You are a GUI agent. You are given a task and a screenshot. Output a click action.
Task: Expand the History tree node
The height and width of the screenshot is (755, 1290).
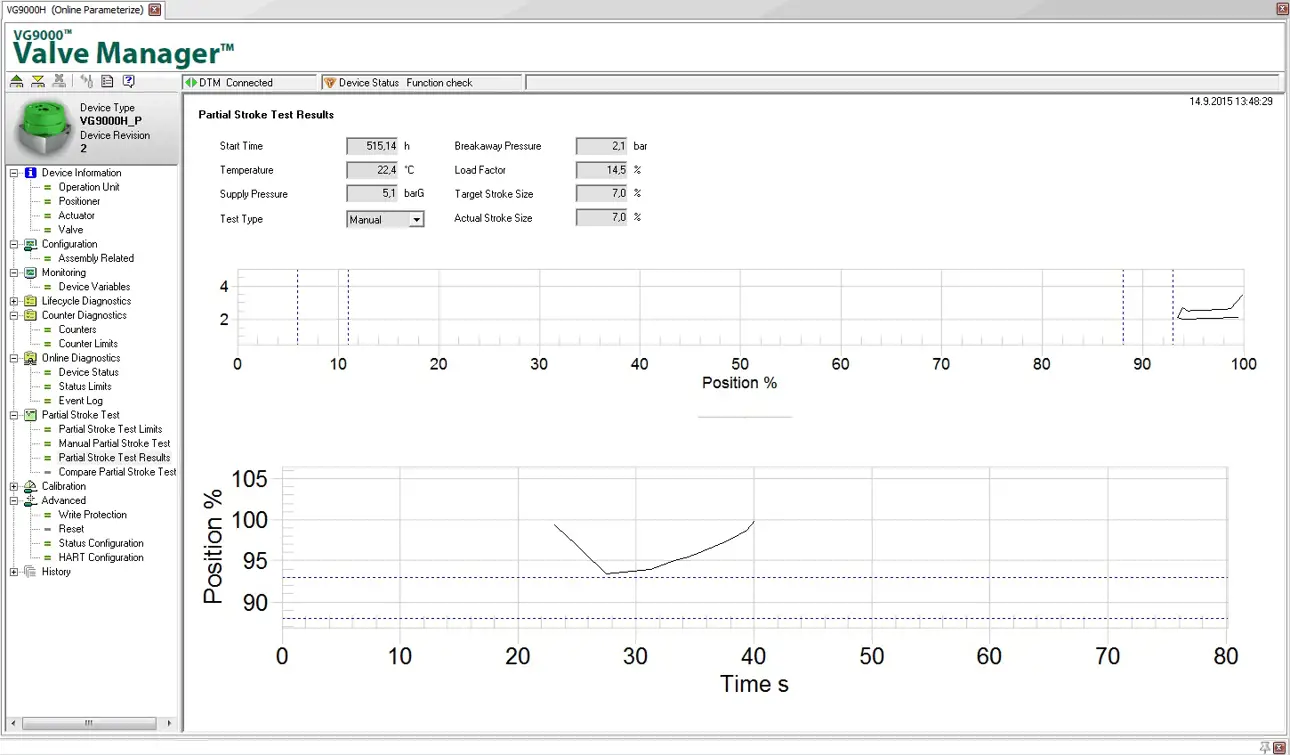pyautogui.click(x=14, y=572)
